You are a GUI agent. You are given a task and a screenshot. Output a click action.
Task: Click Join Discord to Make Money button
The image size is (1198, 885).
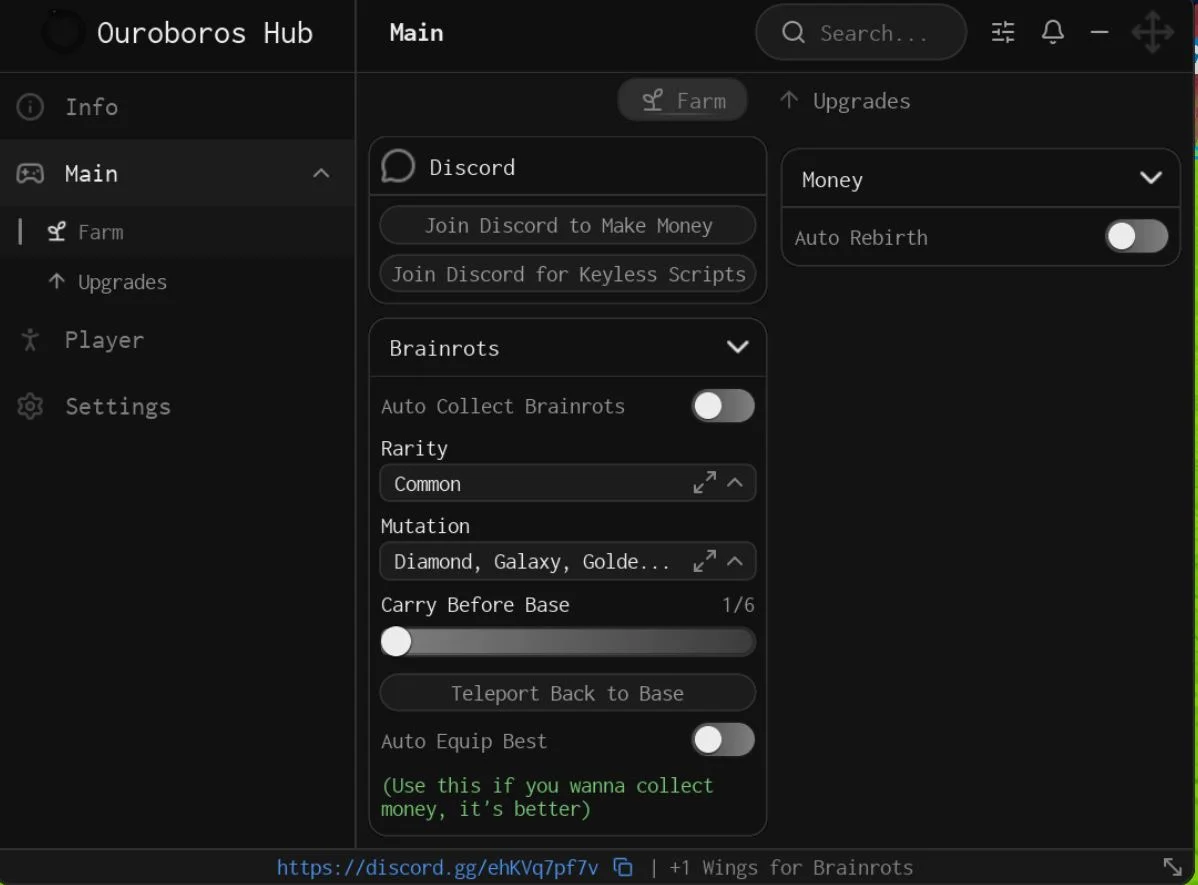(568, 225)
